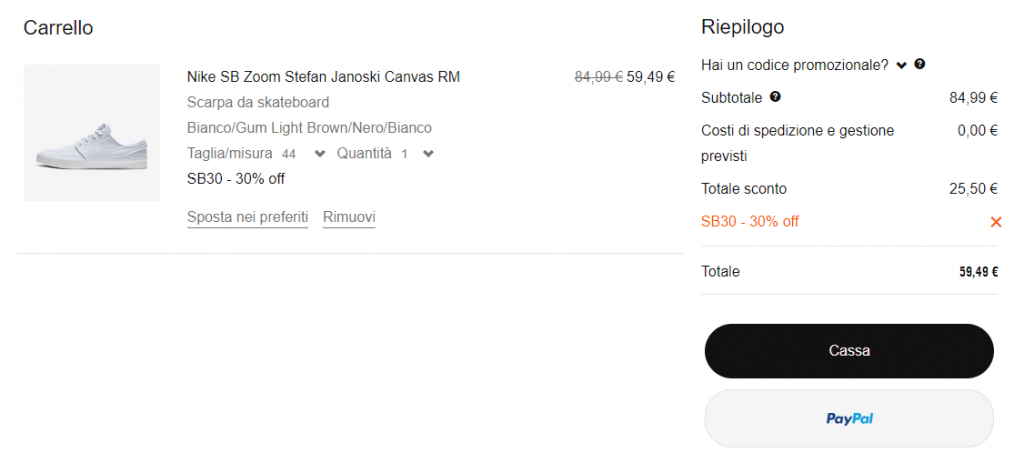Click the Rimuovi link
The image size is (1024, 463).
[x=349, y=217]
